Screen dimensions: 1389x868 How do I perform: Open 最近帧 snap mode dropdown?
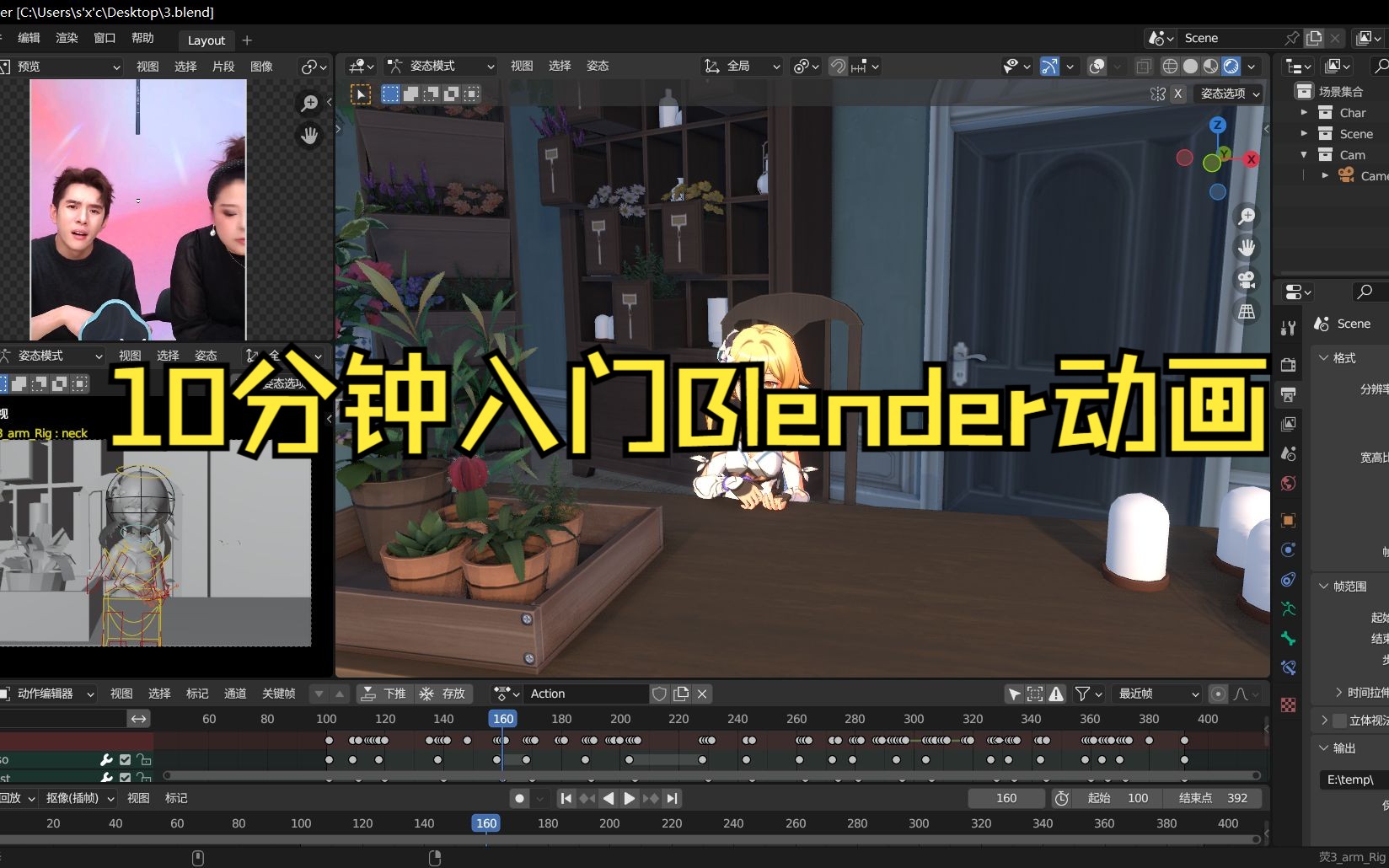pos(1157,694)
